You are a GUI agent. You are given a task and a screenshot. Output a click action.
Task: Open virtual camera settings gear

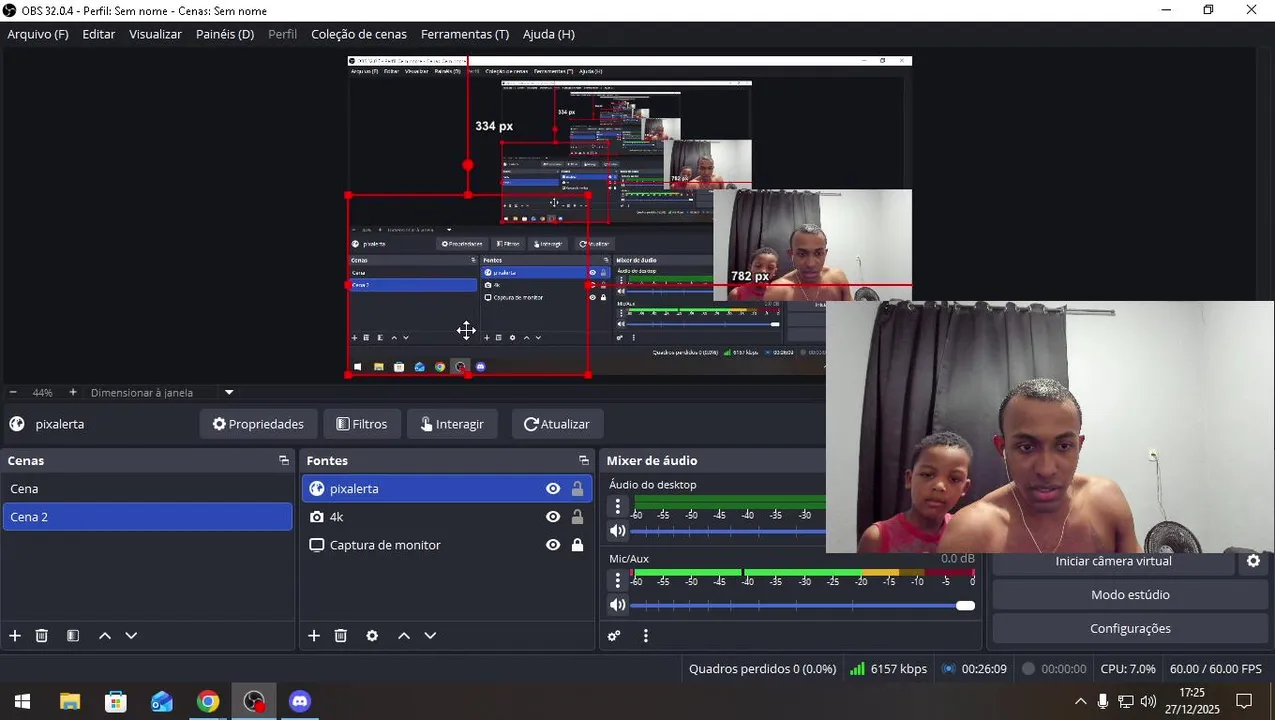[1253, 561]
